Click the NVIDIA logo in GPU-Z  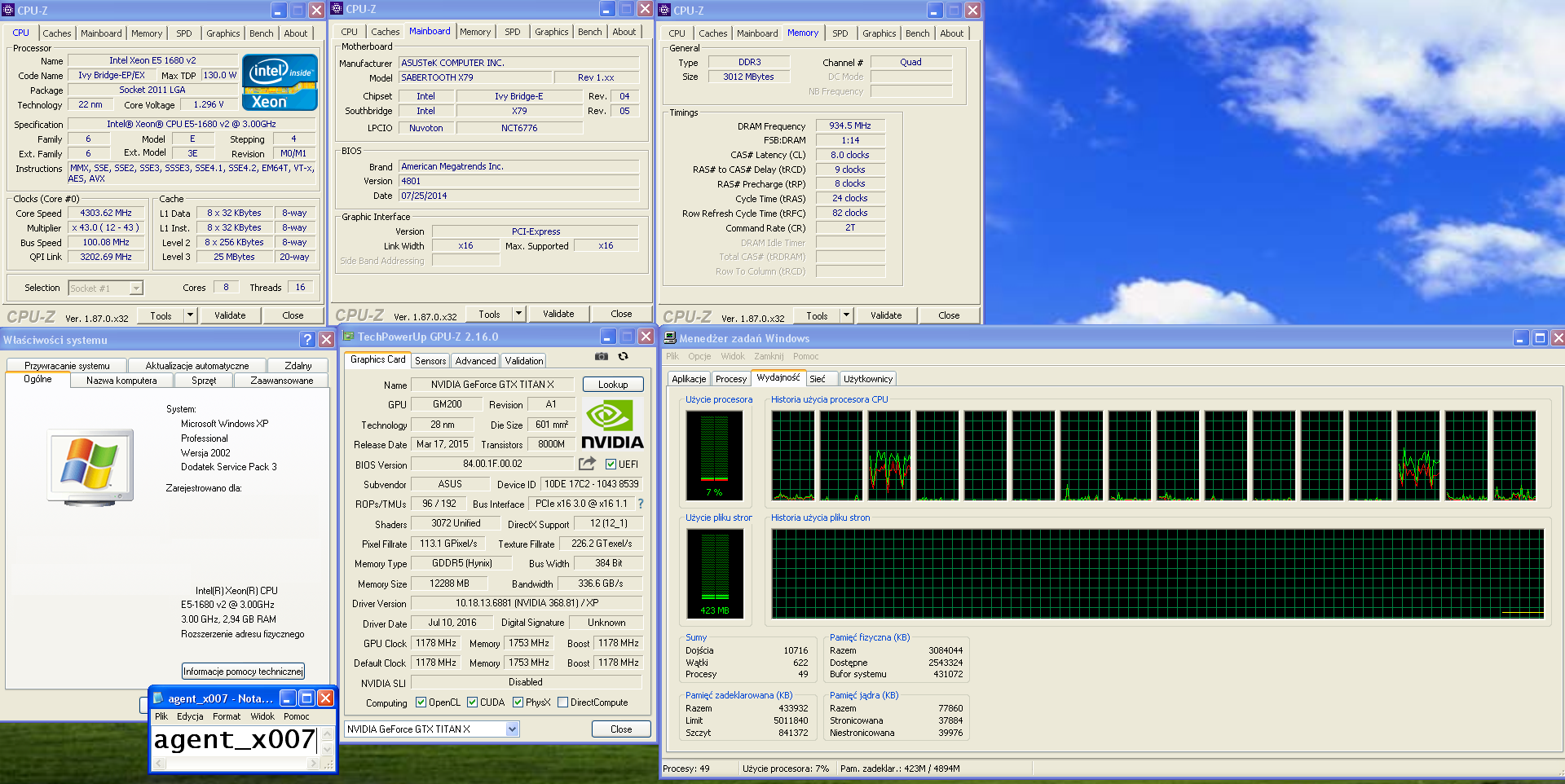[611, 425]
